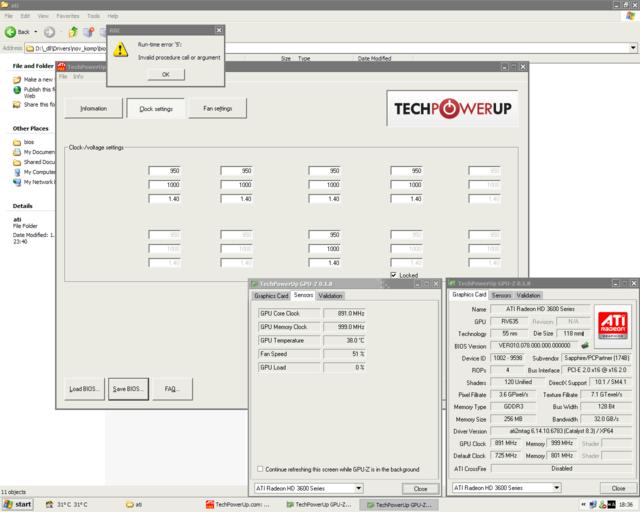Expand GPU selector dropdown in left GPU-Z
This screenshot has width=640, height=512.
358,488
